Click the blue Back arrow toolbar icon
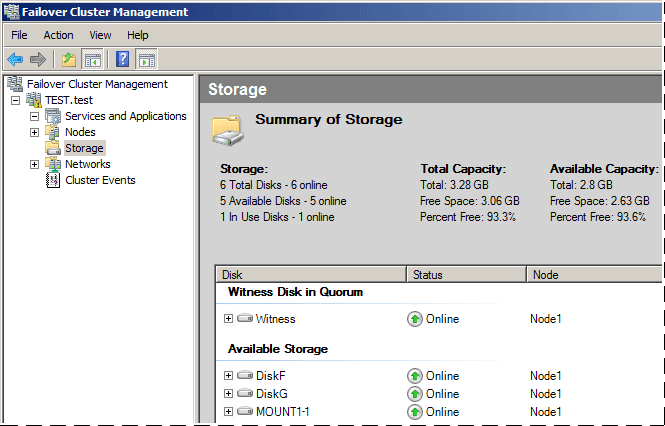Screen dimensions: 665x426 [15, 59]
